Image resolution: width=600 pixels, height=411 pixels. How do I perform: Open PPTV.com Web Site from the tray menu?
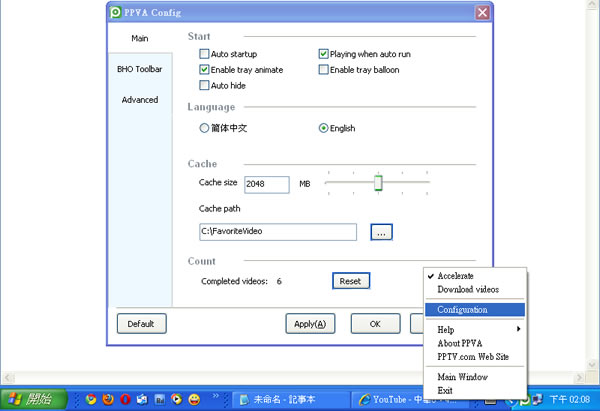(x=474, y=357)
